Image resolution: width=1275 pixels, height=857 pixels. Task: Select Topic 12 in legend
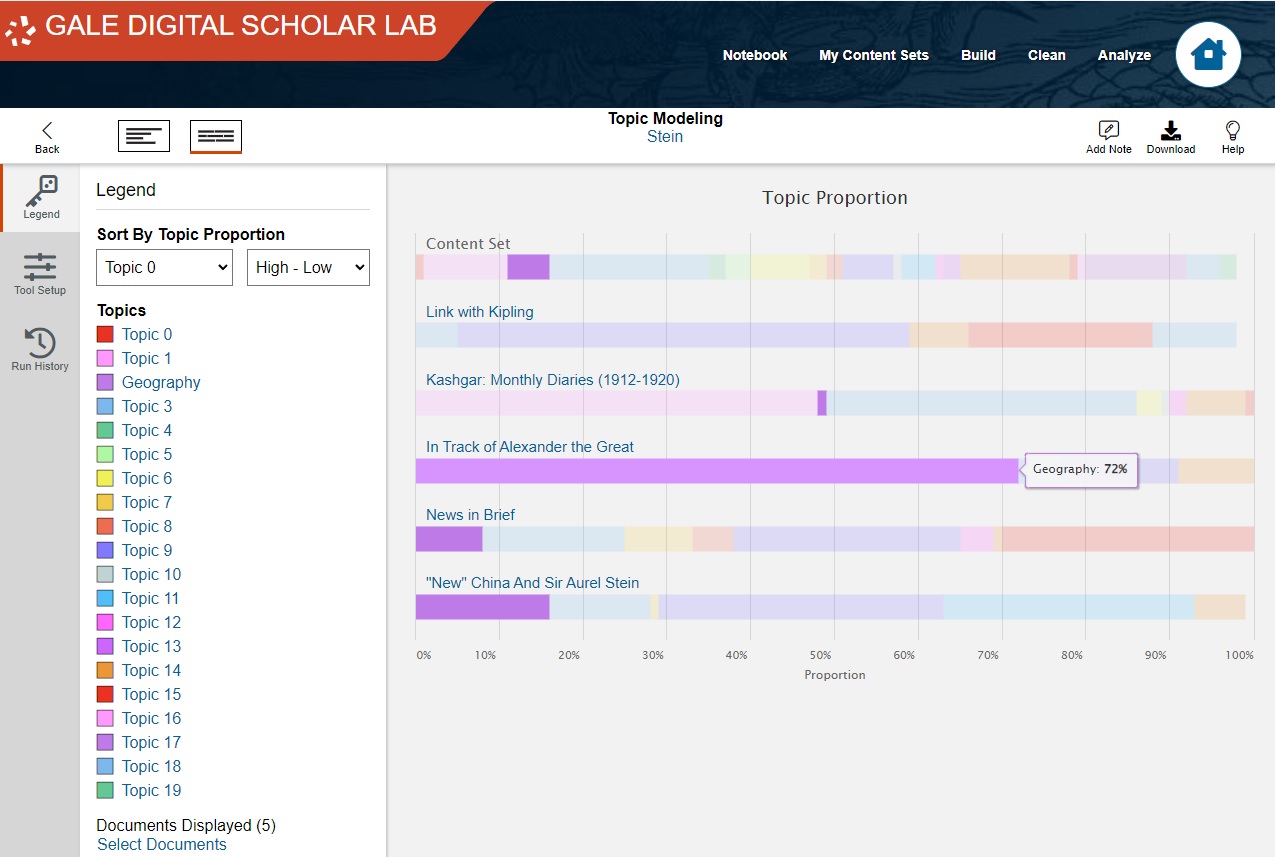tap(152, 622)
